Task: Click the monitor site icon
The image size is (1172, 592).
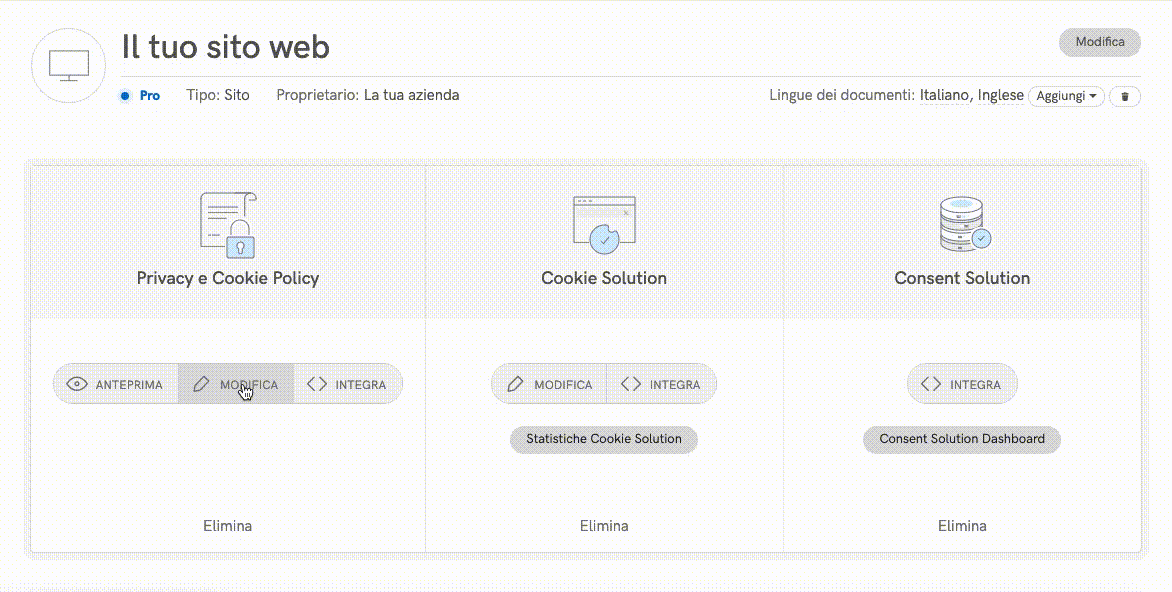Action: pyautogui.click(x=69, y=65)
